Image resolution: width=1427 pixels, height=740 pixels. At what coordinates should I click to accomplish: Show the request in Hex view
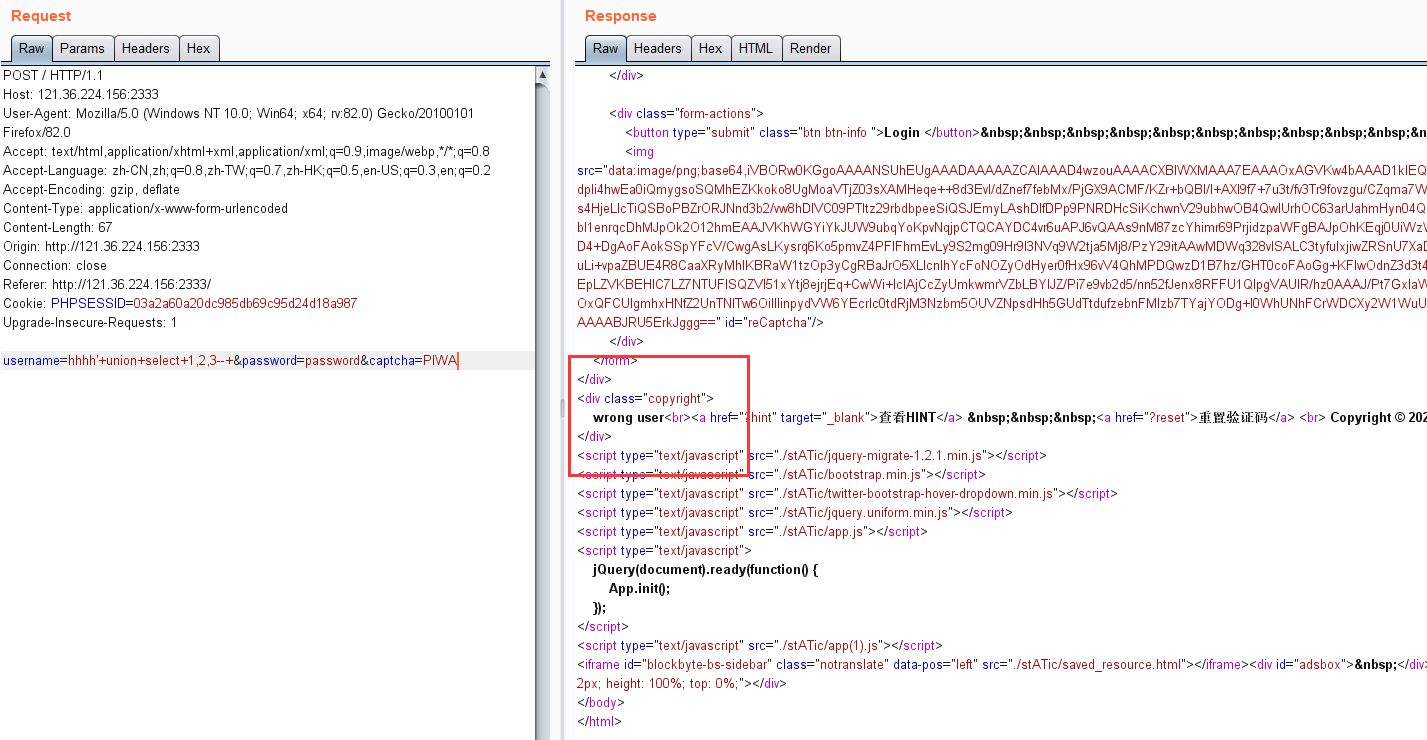click(x=199, y=48)
